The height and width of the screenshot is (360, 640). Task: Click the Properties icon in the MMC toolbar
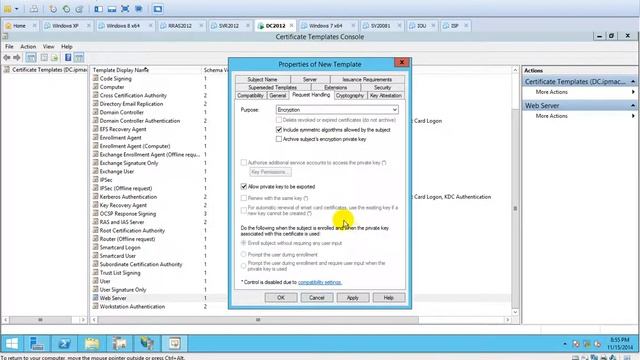coord(44,58)
